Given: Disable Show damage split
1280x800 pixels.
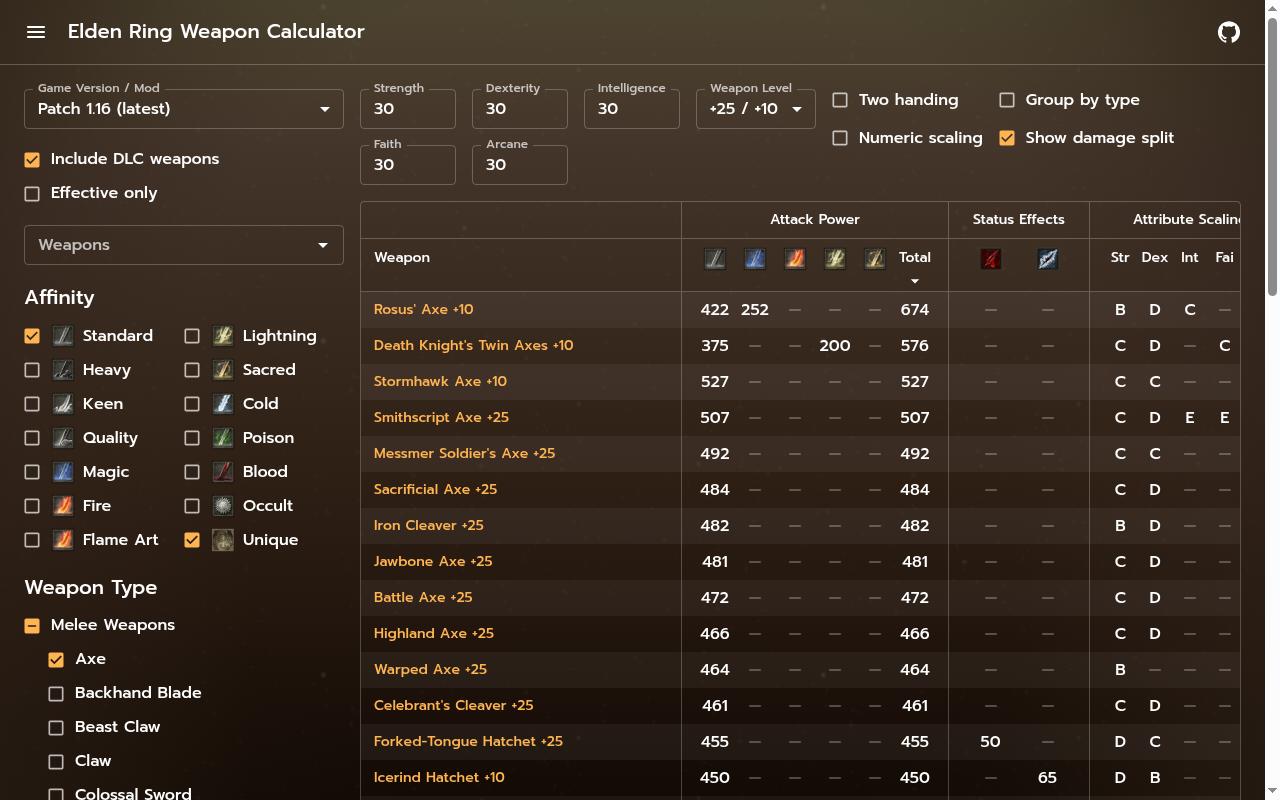Looking at the screenshot, I should tap(1007, 138).
